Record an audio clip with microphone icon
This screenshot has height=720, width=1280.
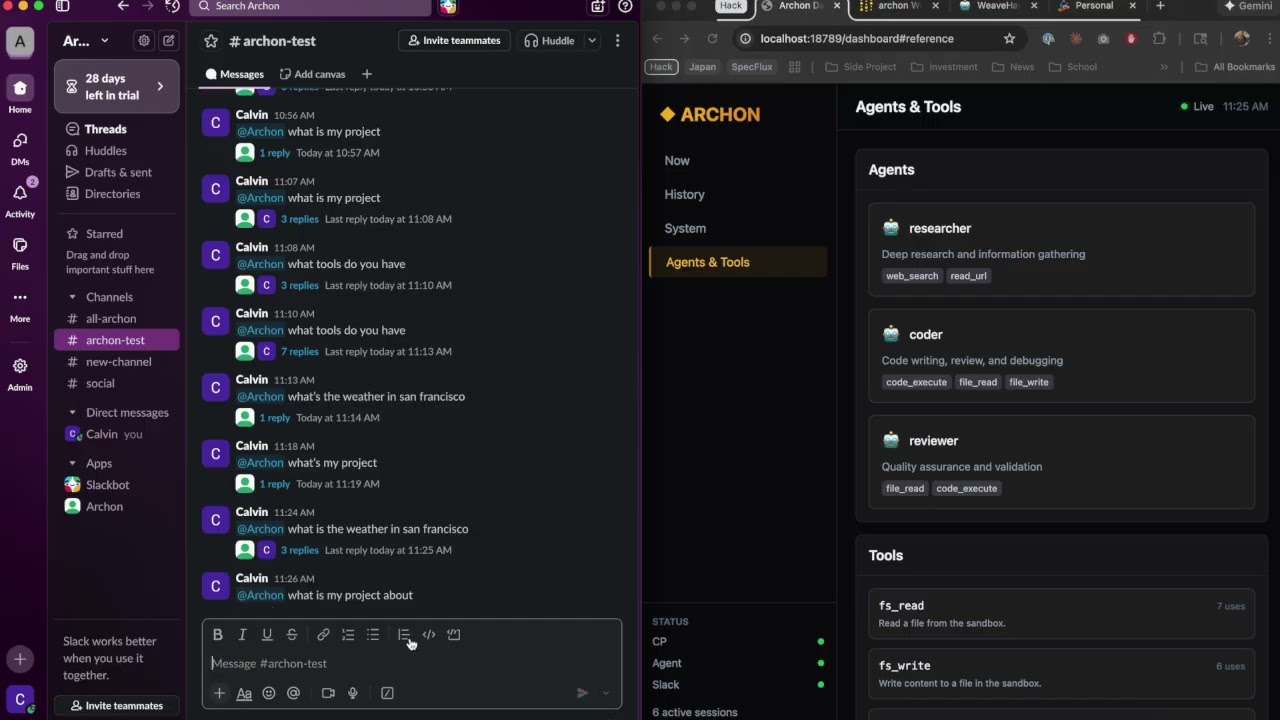[x=353, y=693]
